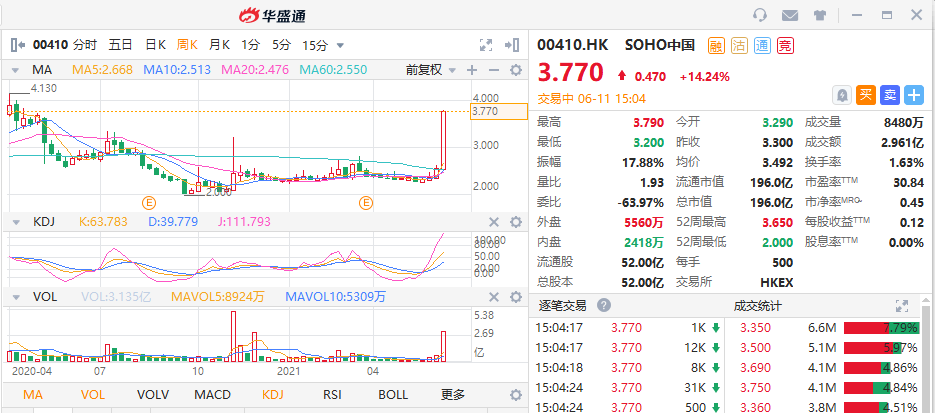
Task: Click the 7.79% volume distribution bar
Action: click(x=881, y=328)
